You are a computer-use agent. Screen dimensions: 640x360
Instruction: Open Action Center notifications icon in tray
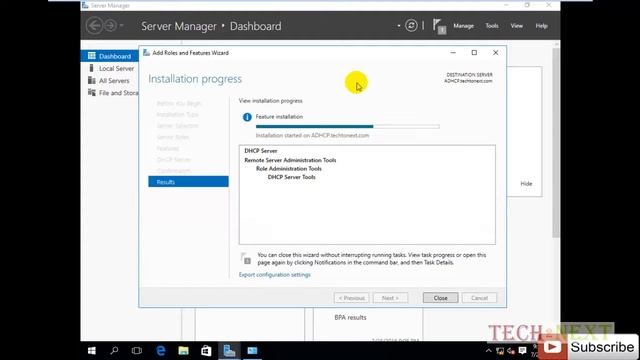coord(522,351)
